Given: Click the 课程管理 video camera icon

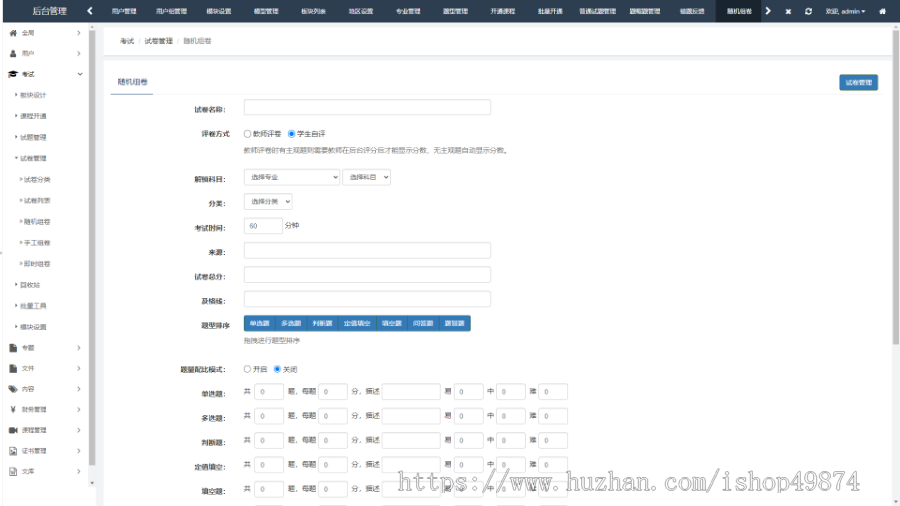Looking at the screenshot, I should (x=13, y=430).
